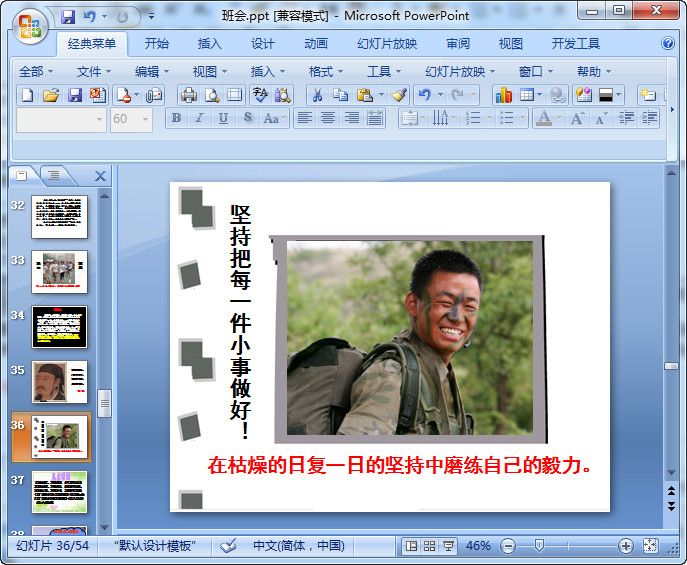Zoom in with plus button
The width and height of the screenshot is (687, 565).
click(626, 546)
